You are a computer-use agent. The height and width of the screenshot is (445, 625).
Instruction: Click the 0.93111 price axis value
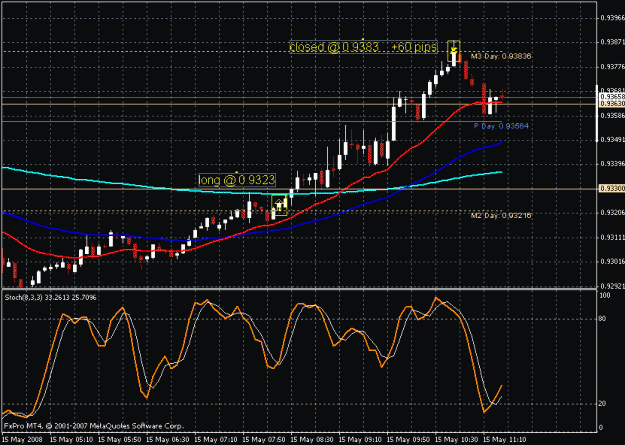pos(613,237)
